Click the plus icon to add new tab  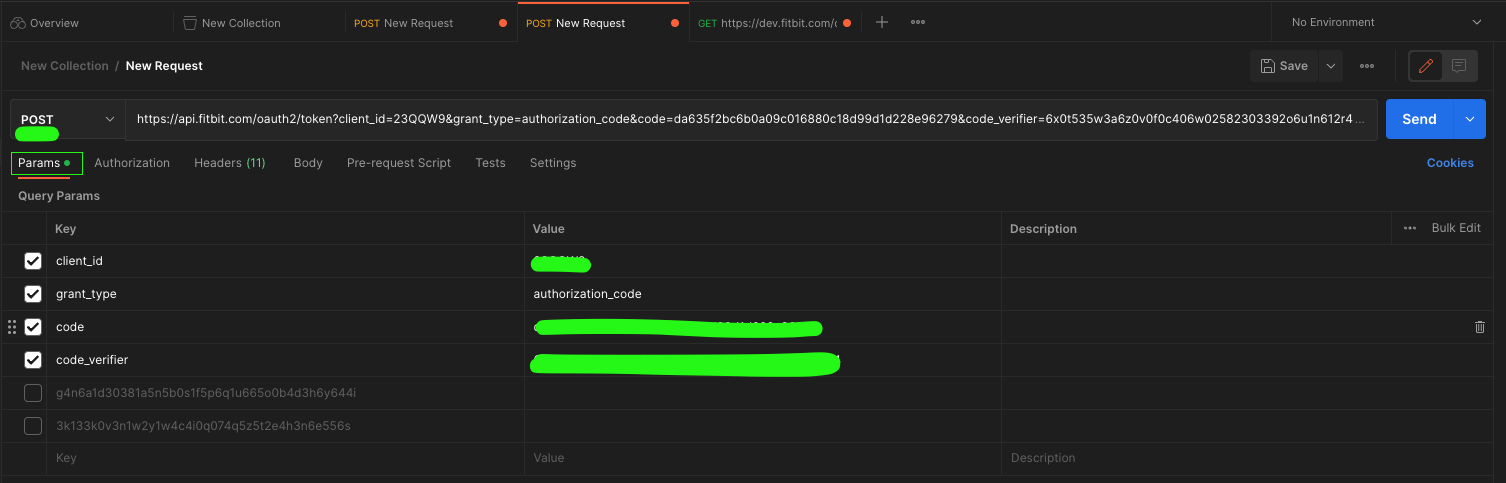(x=881, y=23)
